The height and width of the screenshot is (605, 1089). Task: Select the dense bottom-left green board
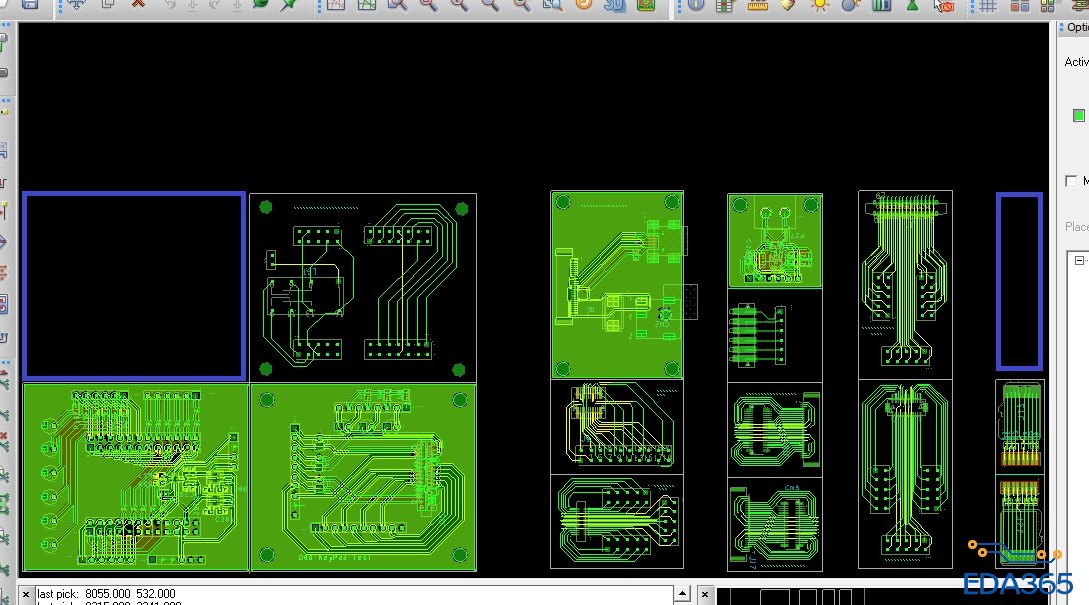[135, 477]
